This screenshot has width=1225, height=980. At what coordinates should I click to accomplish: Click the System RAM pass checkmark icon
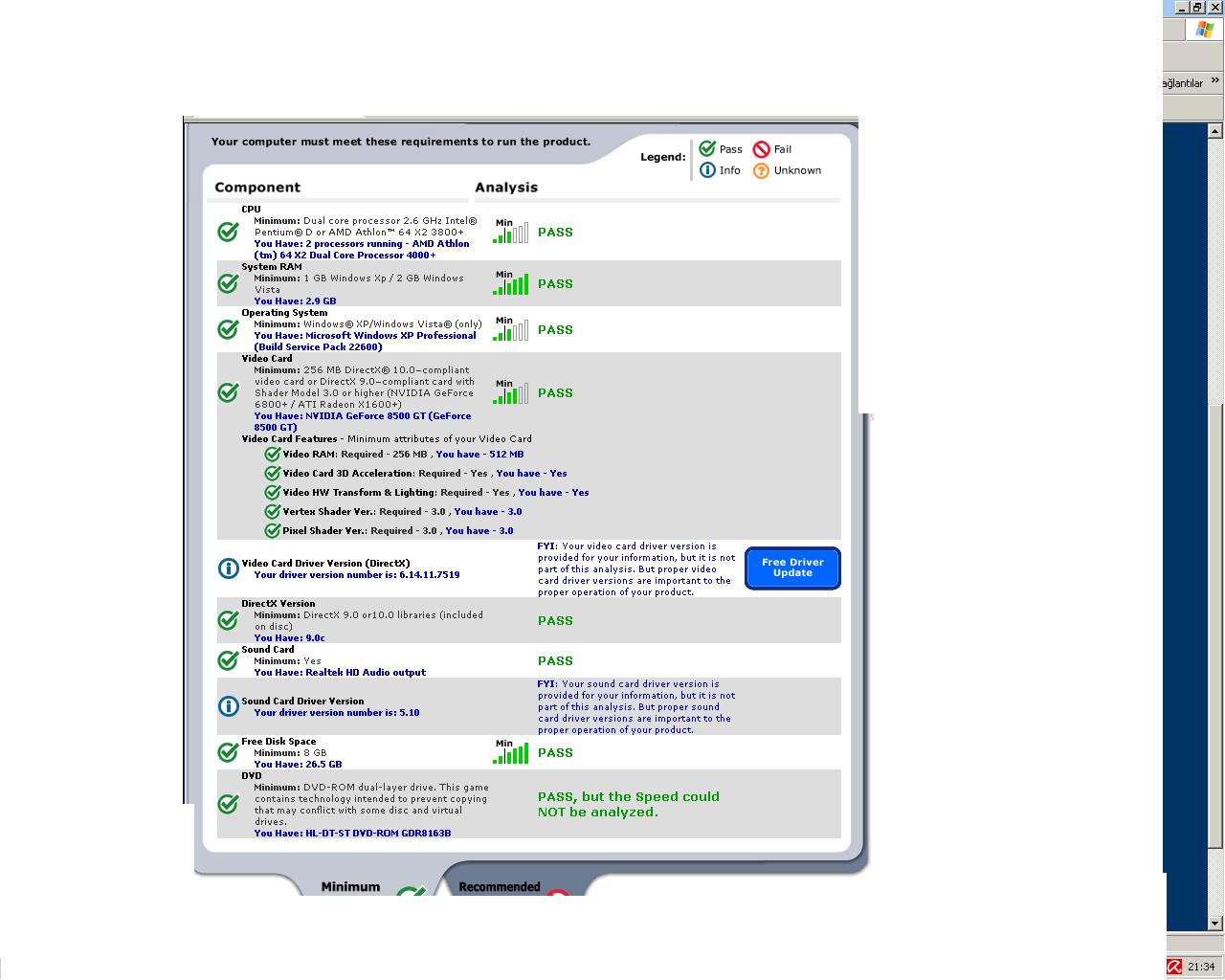tap(228, 283)
